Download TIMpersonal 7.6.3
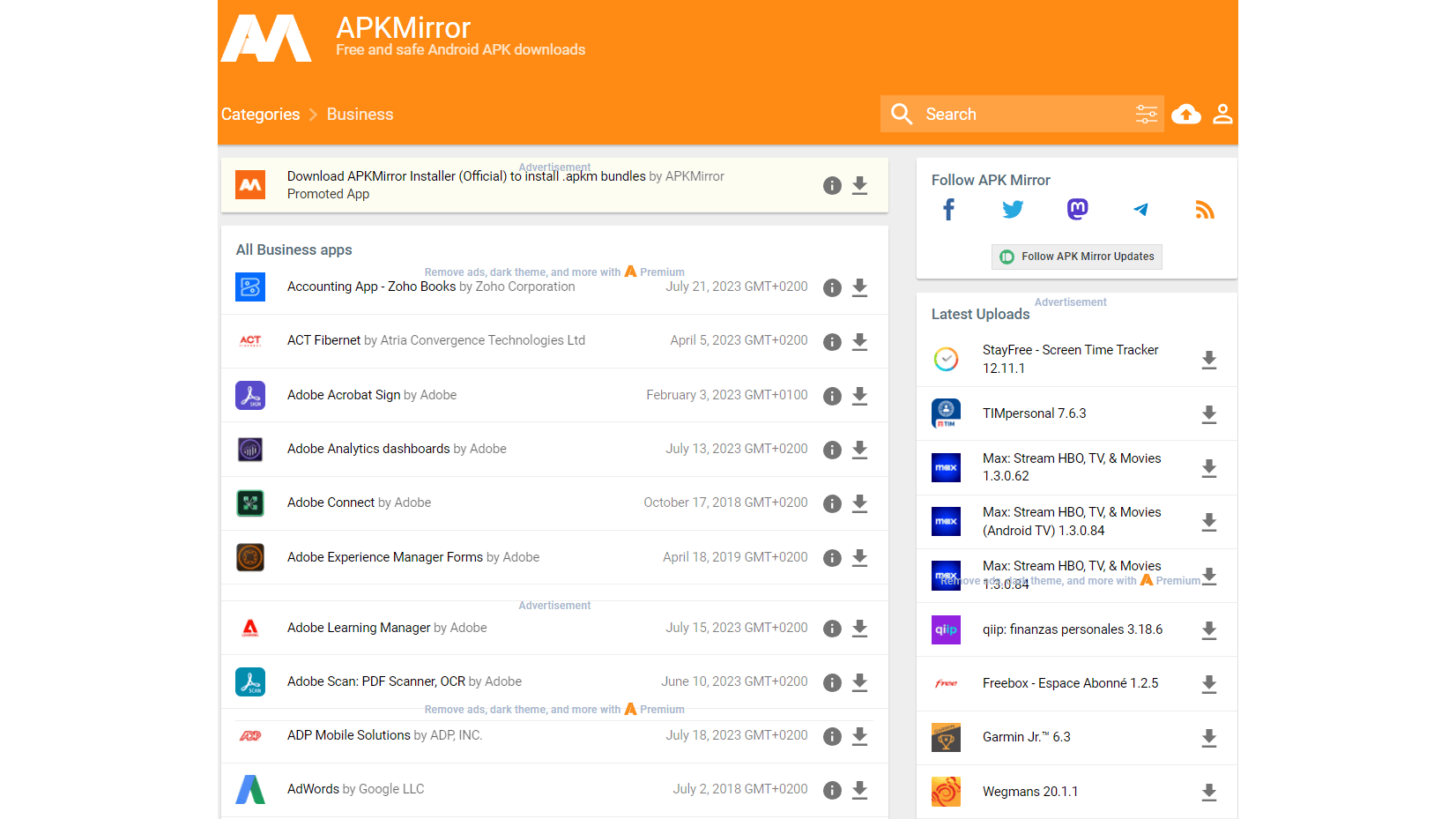 coord(1209,414)
